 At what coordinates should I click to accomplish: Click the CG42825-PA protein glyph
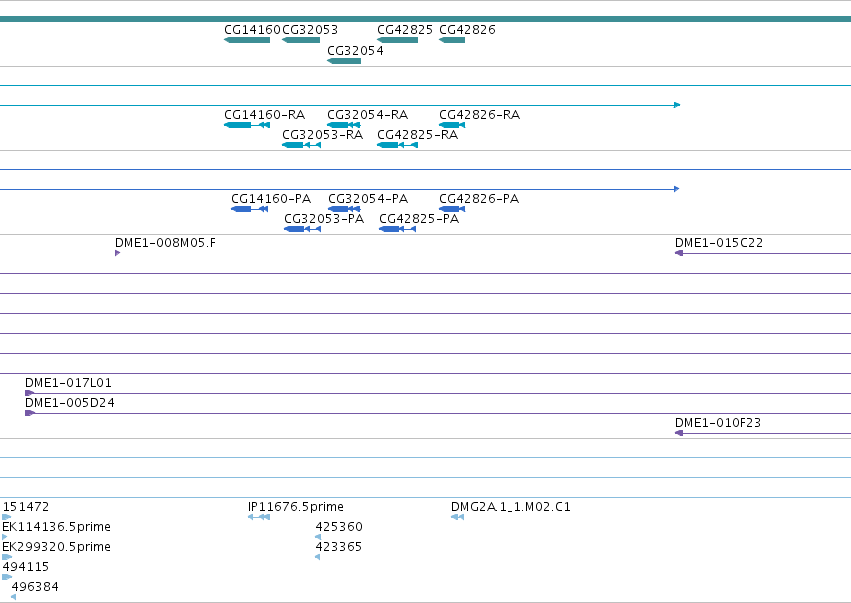[398, 229]
